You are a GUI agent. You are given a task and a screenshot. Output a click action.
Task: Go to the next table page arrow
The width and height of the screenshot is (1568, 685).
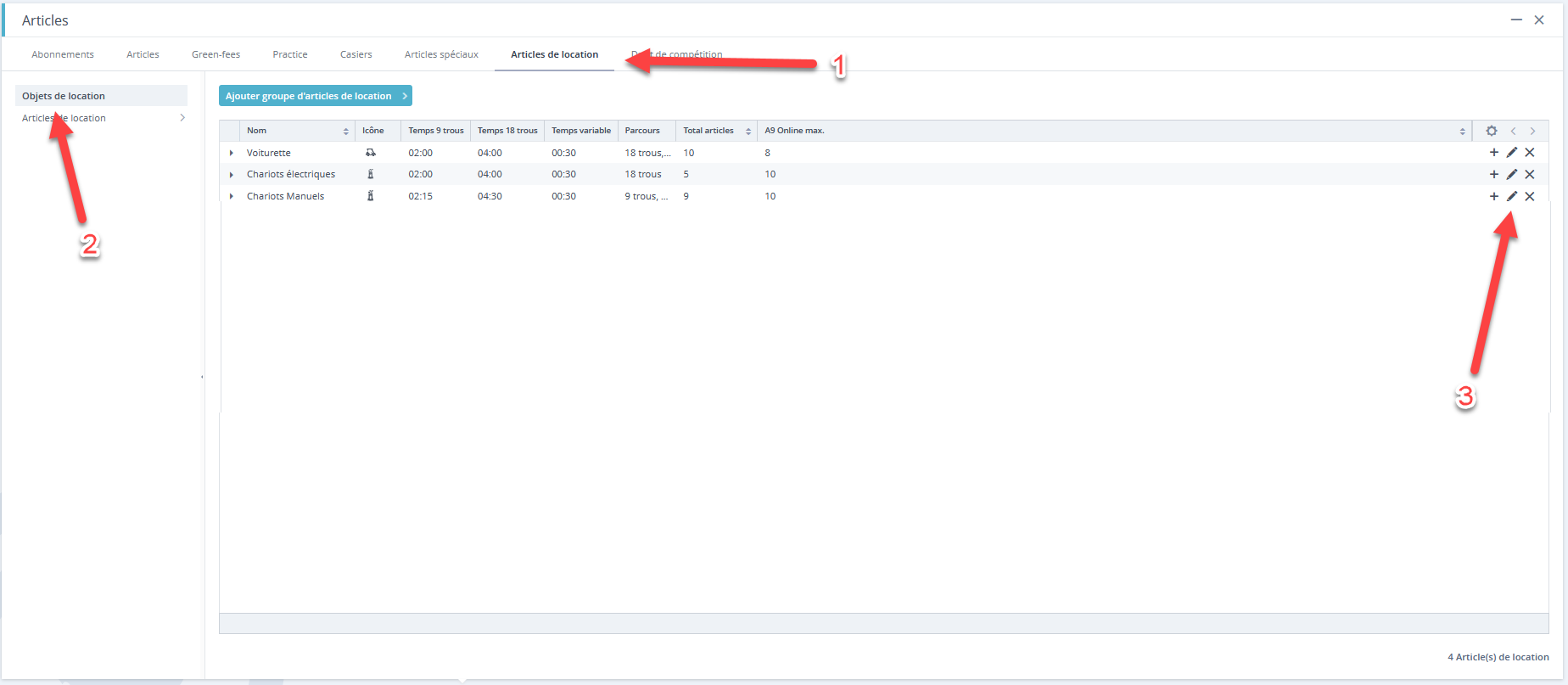[x=1532, y=131]
